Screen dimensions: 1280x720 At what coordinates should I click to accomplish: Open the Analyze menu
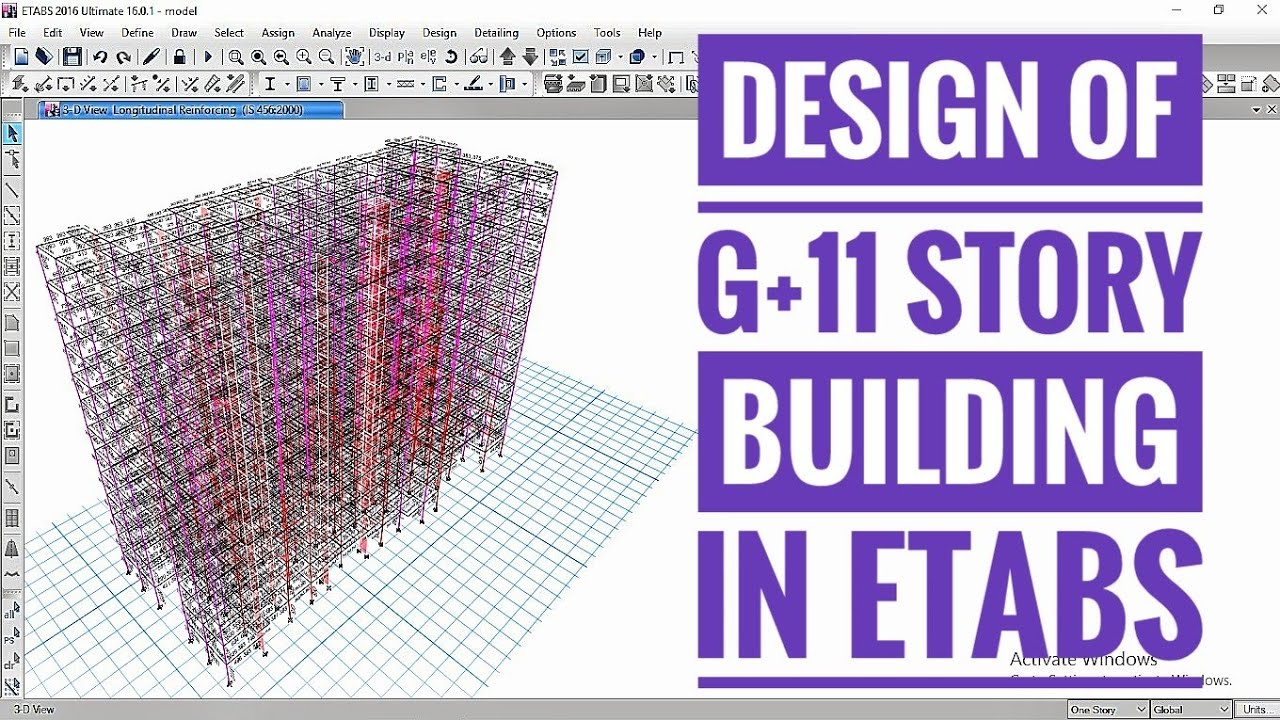coord(332,33)
